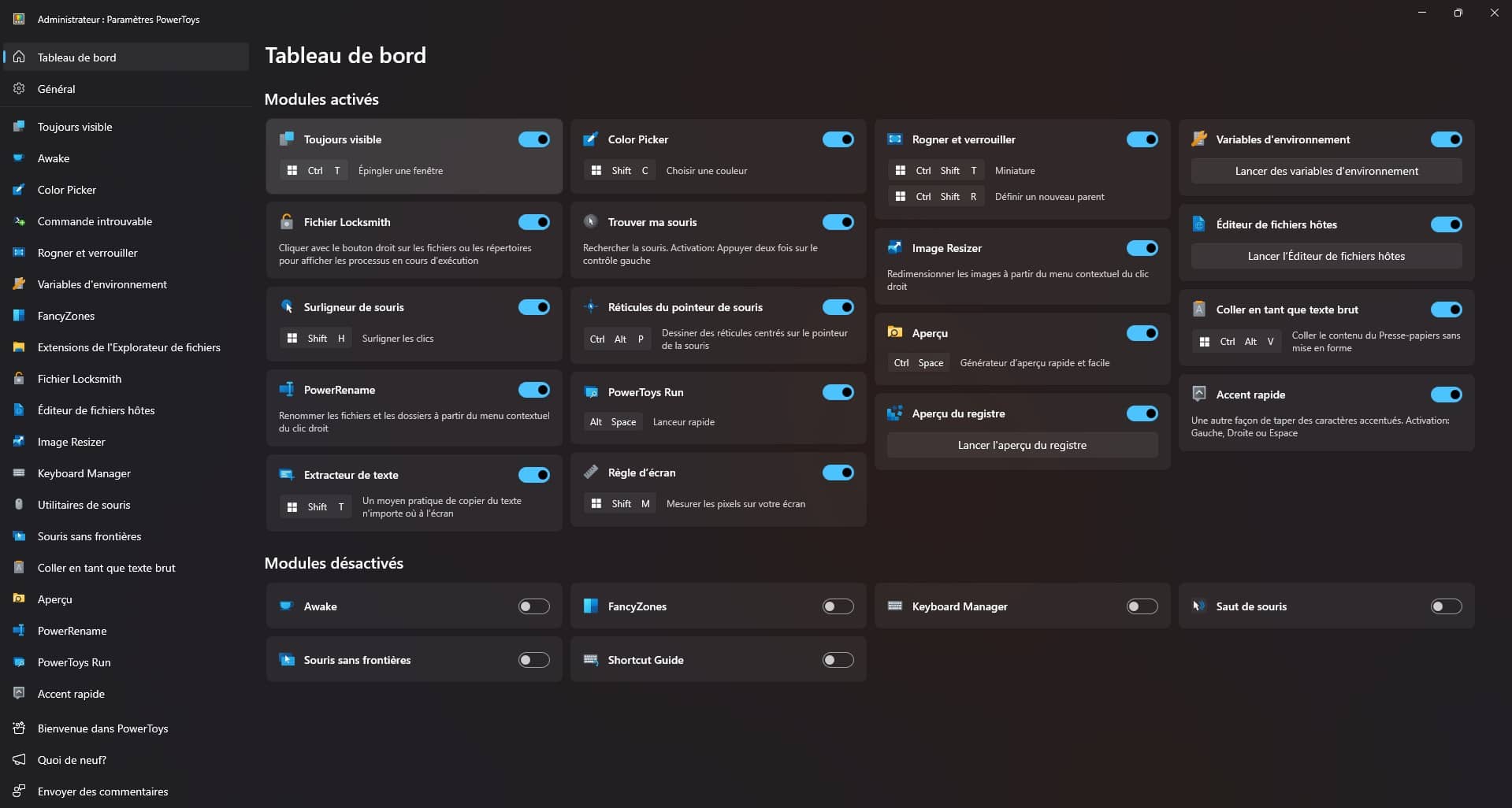Enable Souris sans frontières toggle

click(x=534, y=660)
